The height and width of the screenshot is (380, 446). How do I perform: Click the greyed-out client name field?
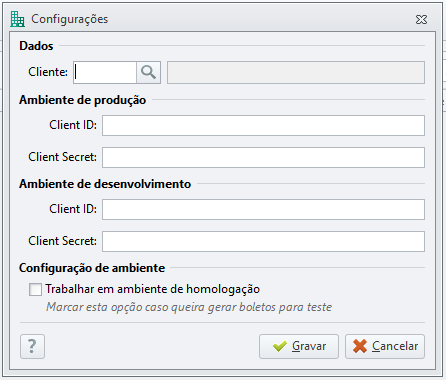pyautogui.click(x=296, y=72)
